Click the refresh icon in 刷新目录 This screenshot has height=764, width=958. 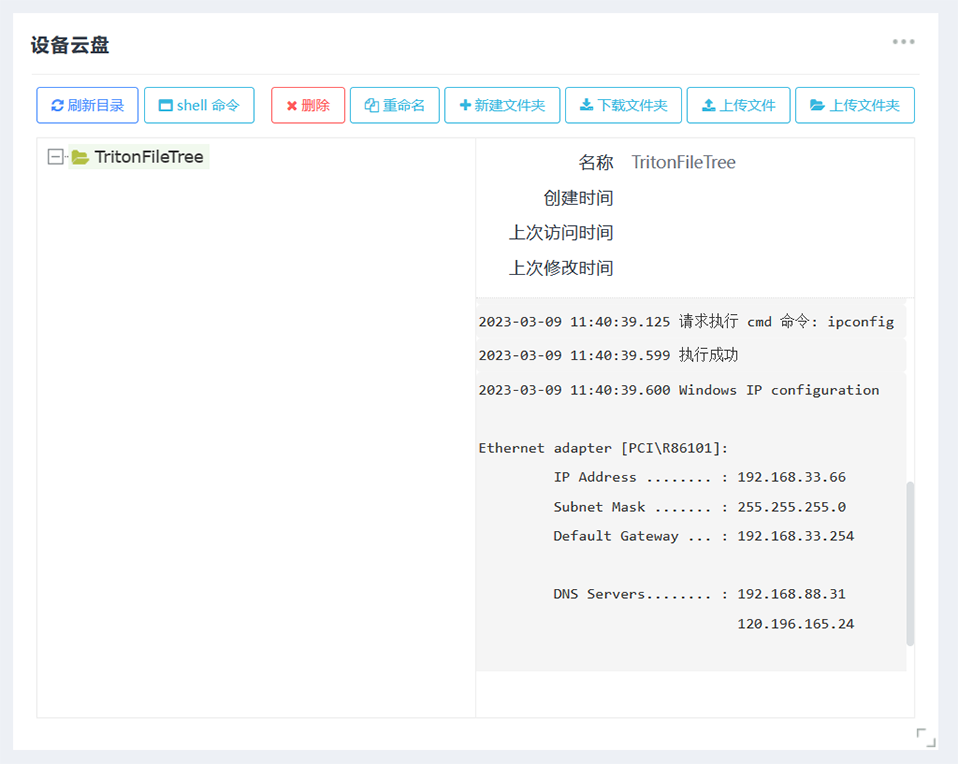point(58,106)
